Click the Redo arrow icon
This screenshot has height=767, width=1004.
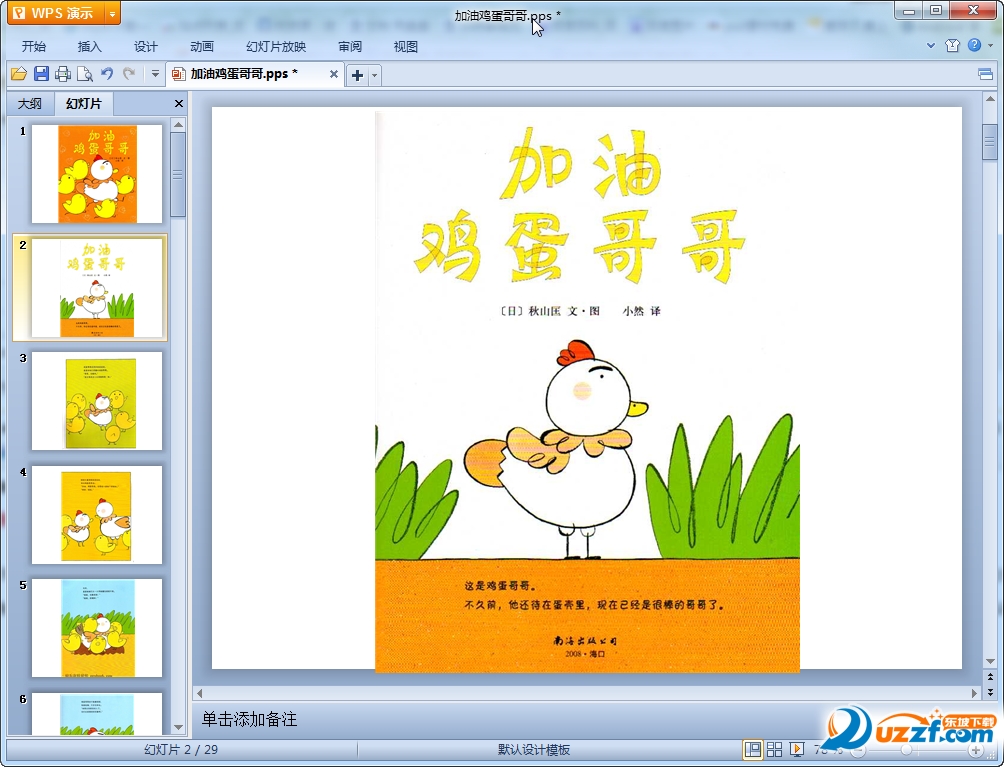[x=129, y=74]
